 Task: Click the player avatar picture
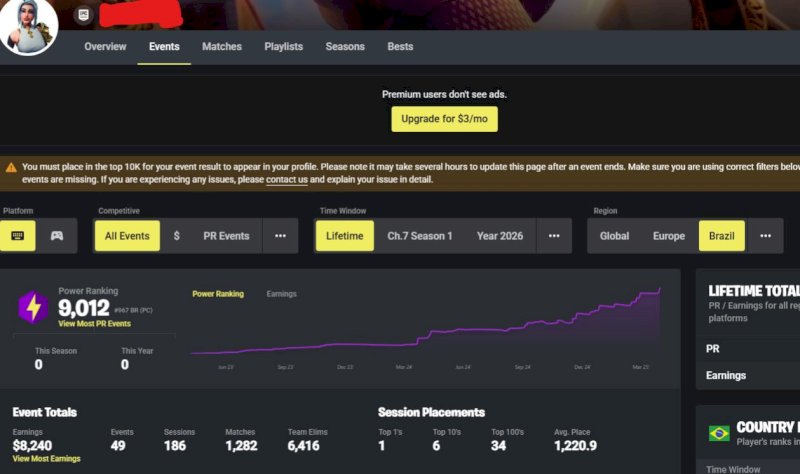pyautogui.click(x=29, y=26)
